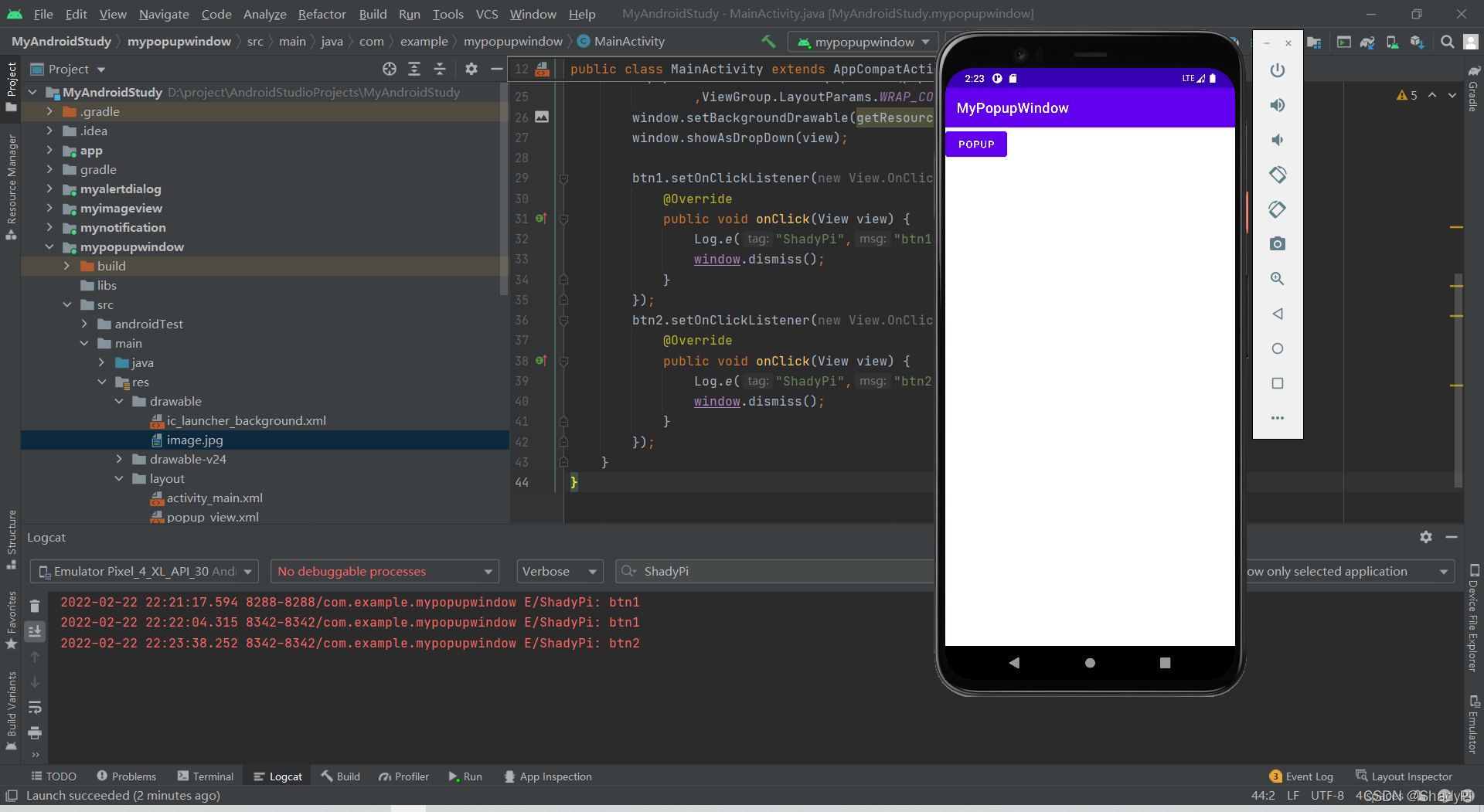Open the VCS menu
Viewport: 1484px width, 812px height.
pyautogui.click(x=487, y=14)
